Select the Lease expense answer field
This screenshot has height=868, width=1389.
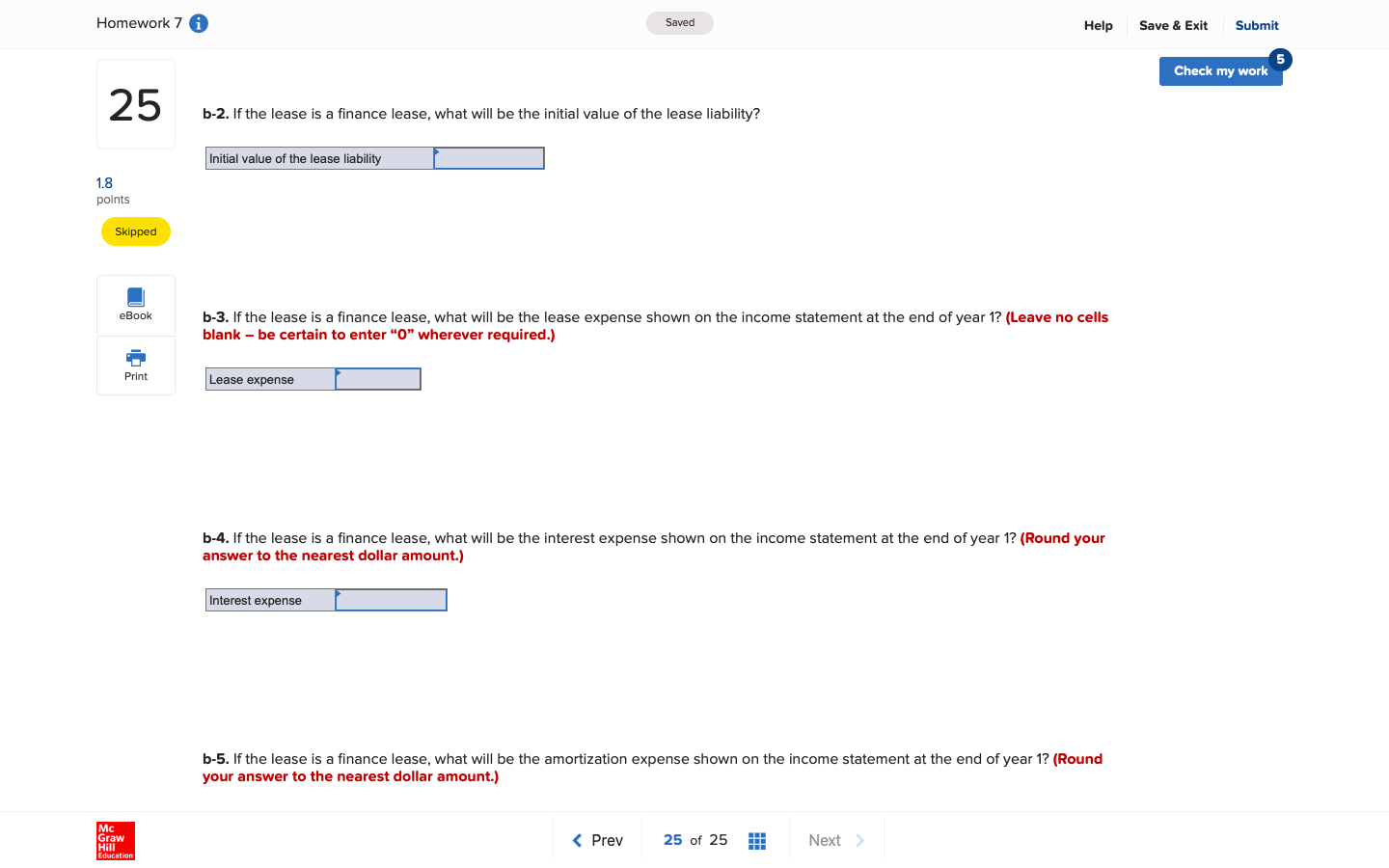(377, 378)
